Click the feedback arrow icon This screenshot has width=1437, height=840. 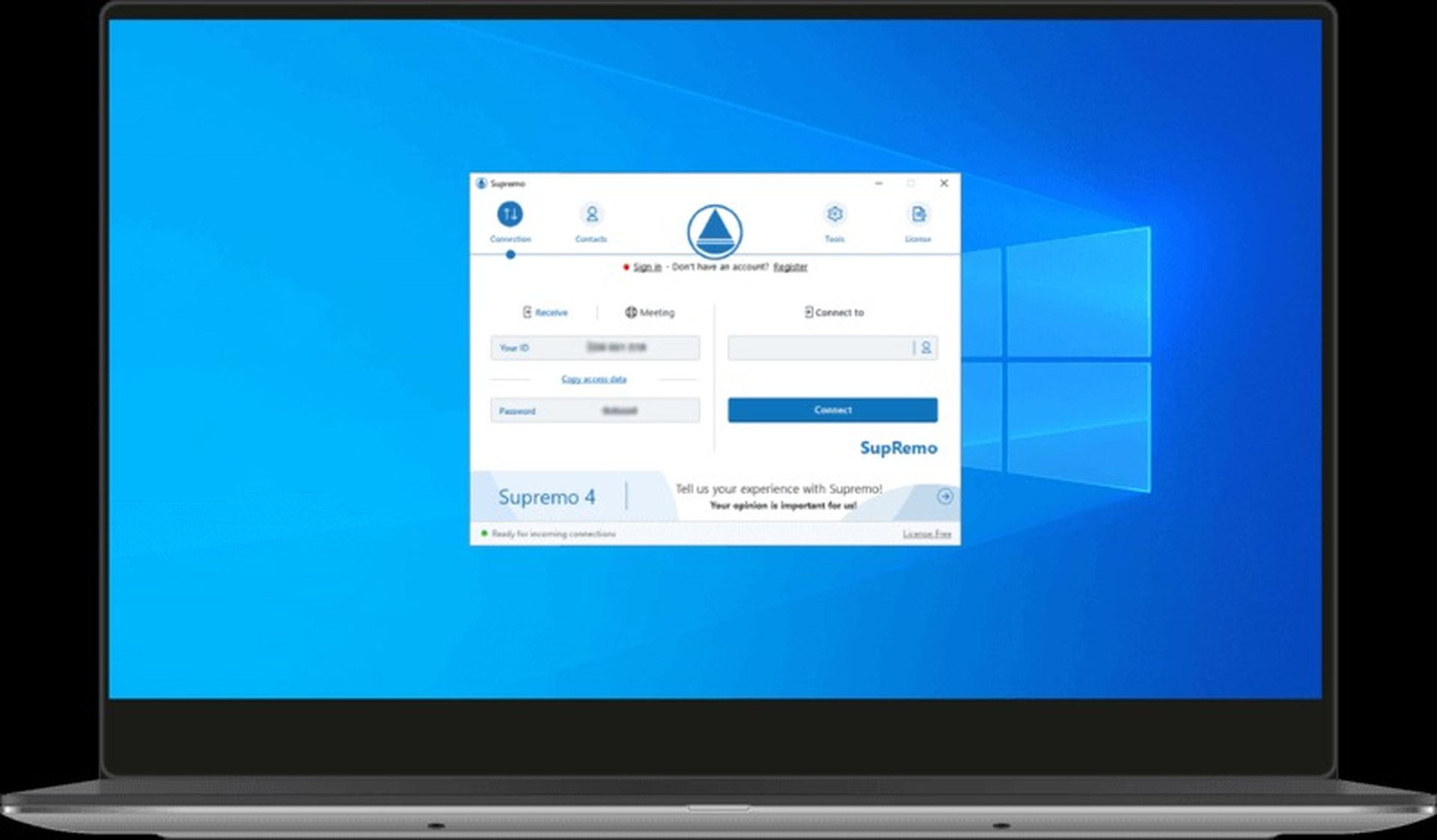pyautogui.click(x=947, y=496)
